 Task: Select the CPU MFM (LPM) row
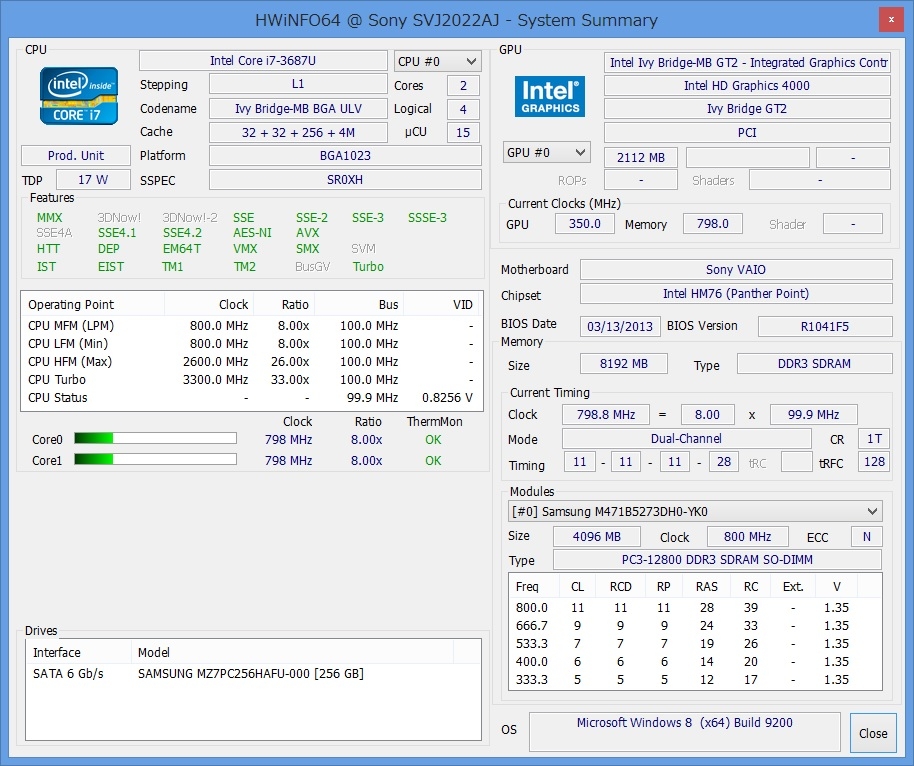pos(252,325)
